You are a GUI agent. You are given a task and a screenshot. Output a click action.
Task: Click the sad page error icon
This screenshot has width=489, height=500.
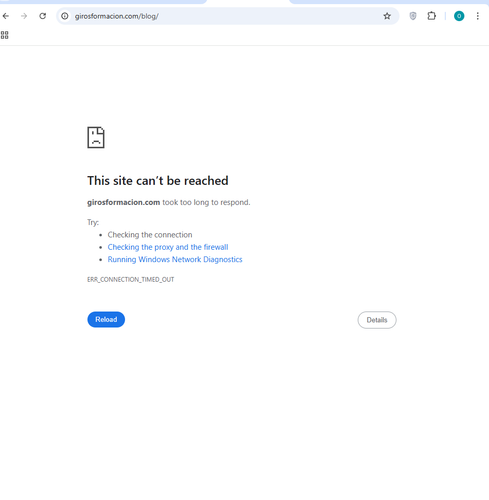point(96,137)
